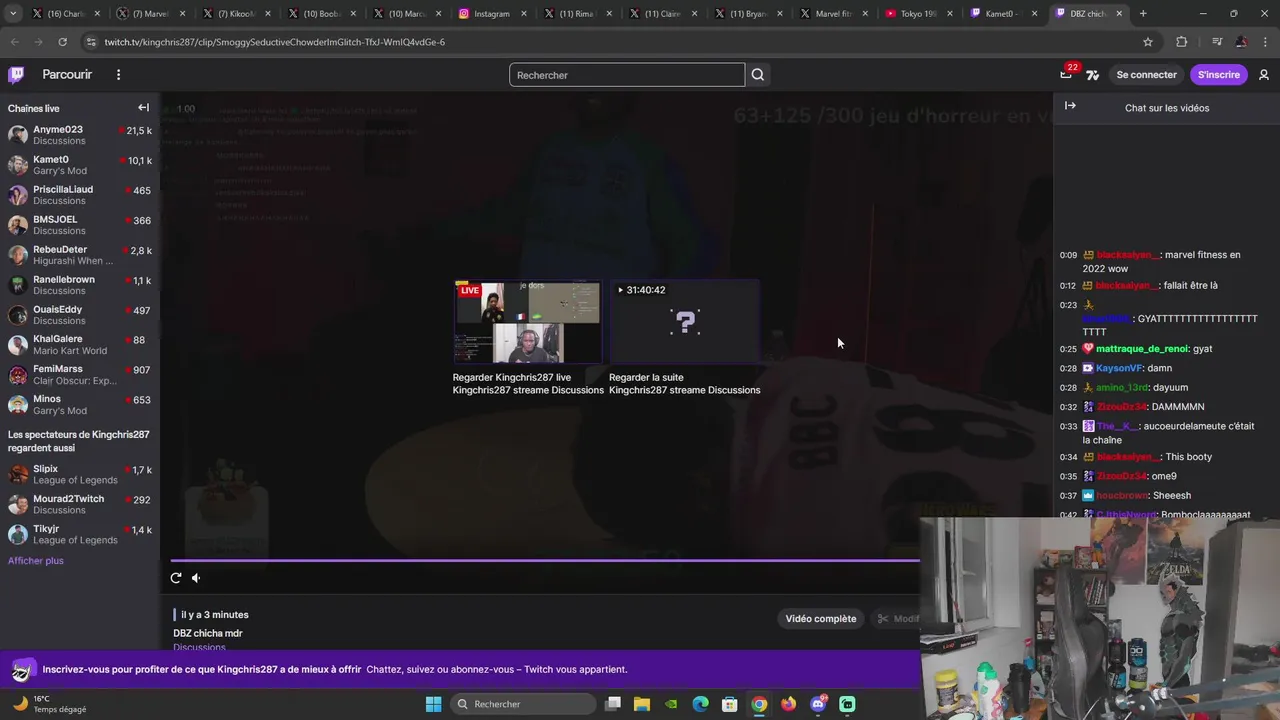Open Firefox from taskbar
Image resolution: width=1280 pixels, height=720 pixels.
[x=789, y=704]
